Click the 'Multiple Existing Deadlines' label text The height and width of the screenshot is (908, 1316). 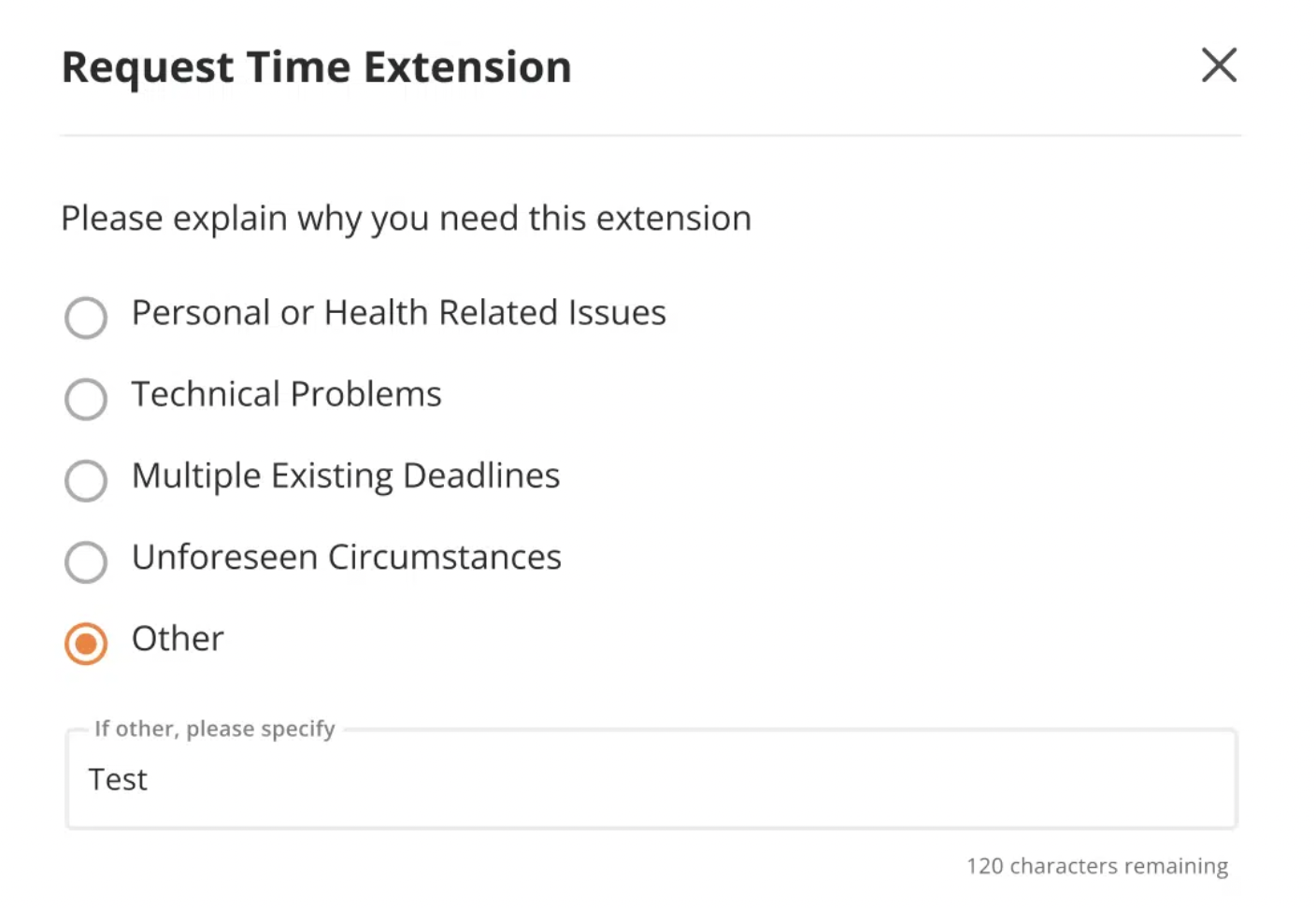click(346, 475)
